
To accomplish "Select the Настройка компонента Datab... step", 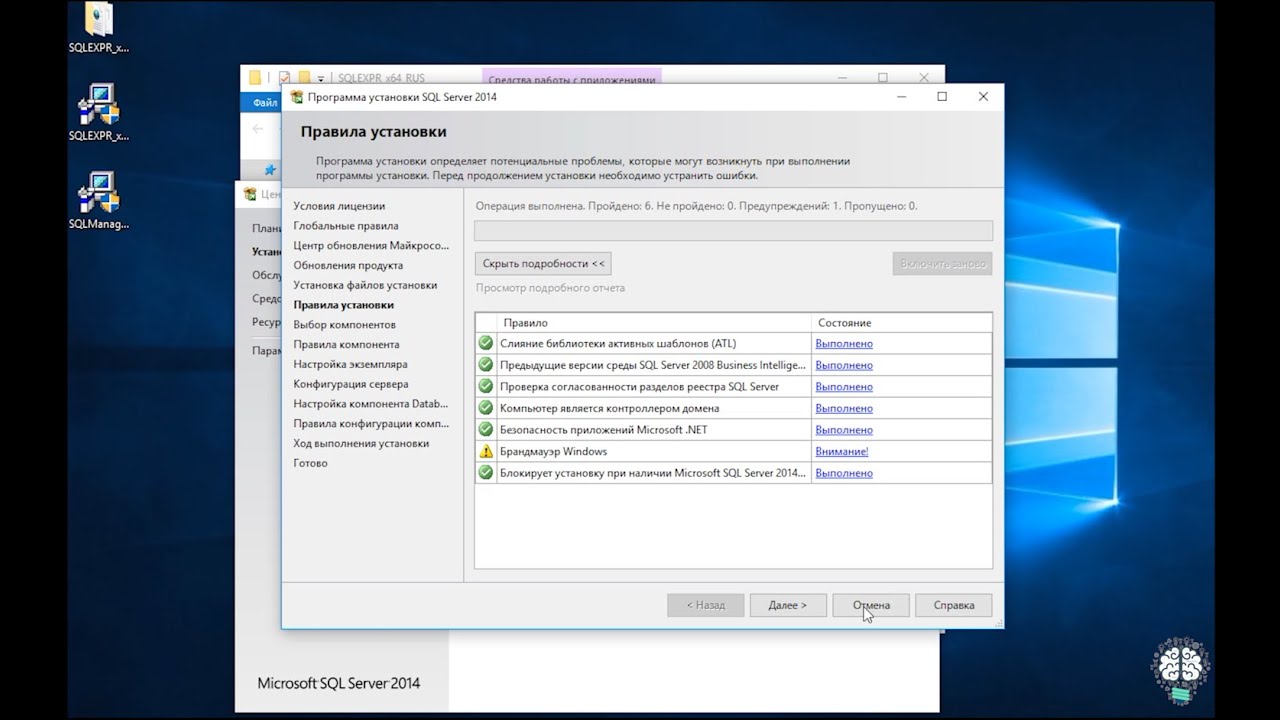I will tap(371, 404).
